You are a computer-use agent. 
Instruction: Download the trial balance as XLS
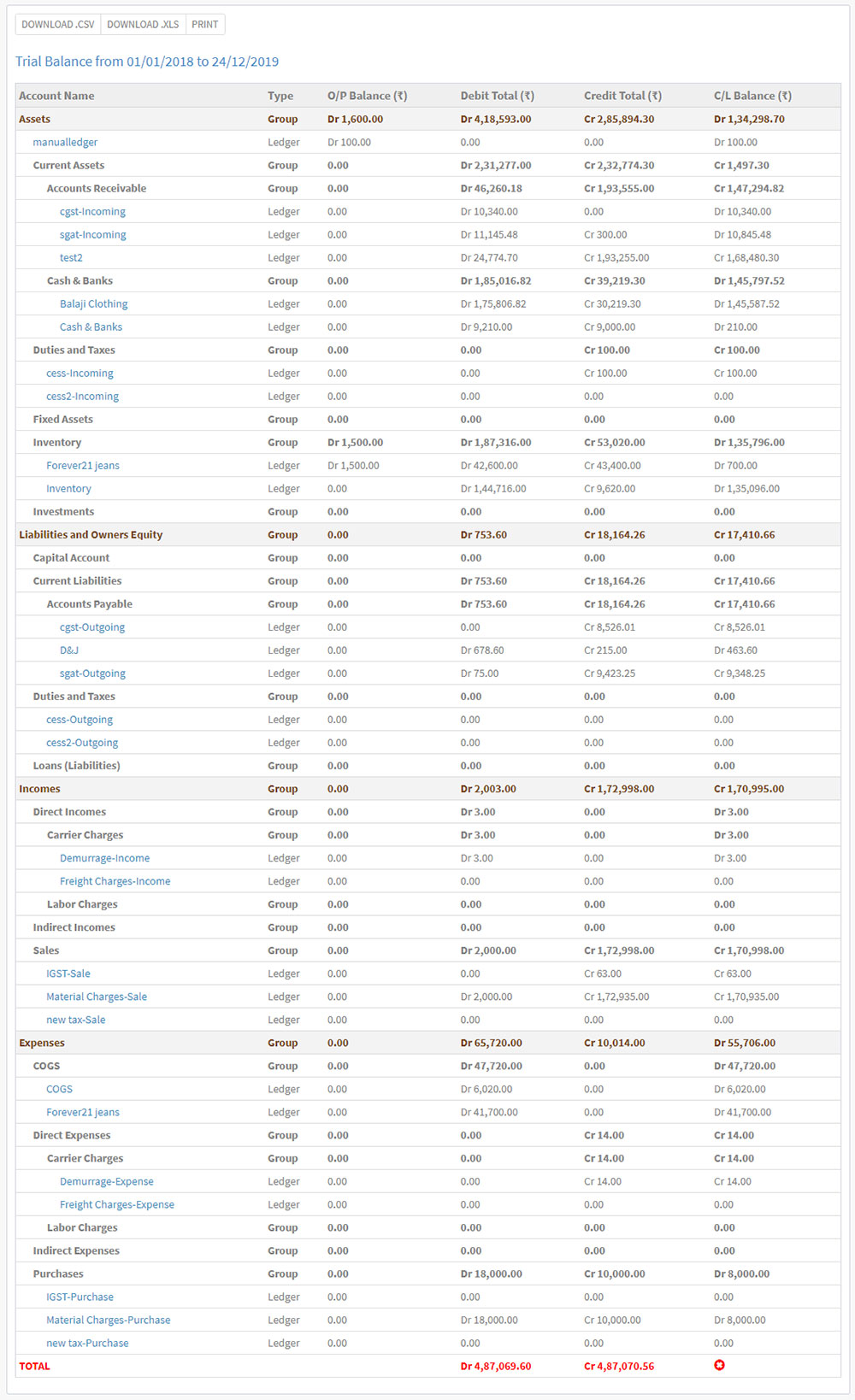pos(143,25)
